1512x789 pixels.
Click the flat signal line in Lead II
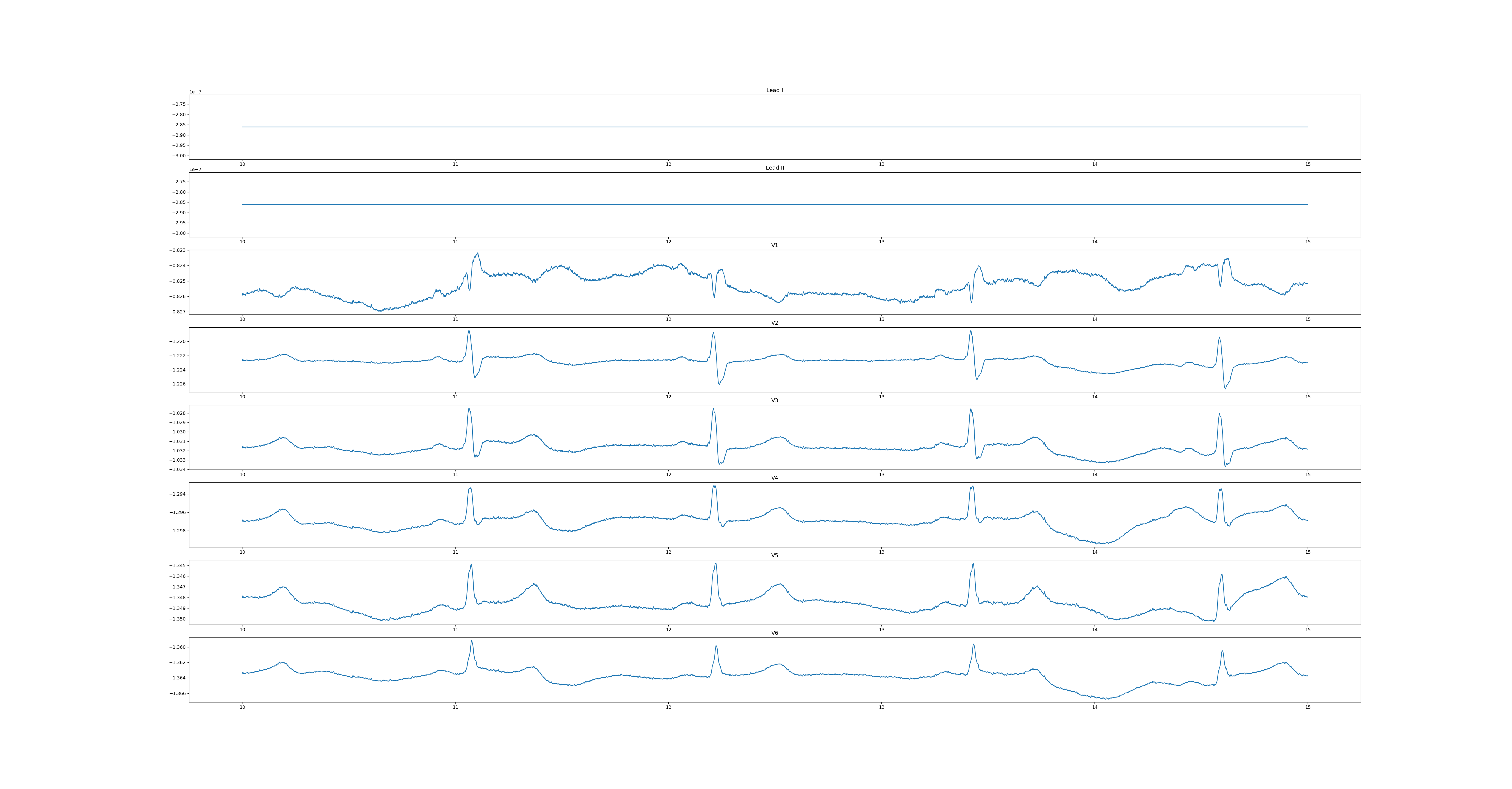pos(763,204)
